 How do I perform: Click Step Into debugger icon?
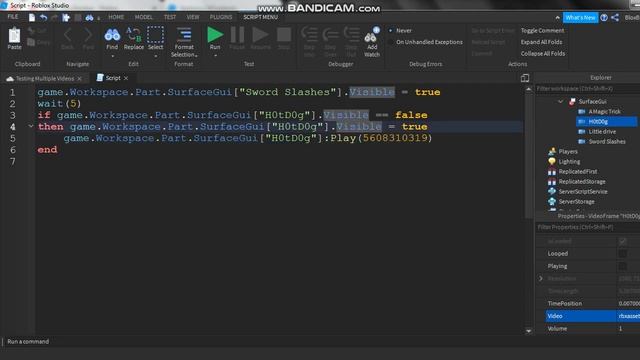click(309, 35)
